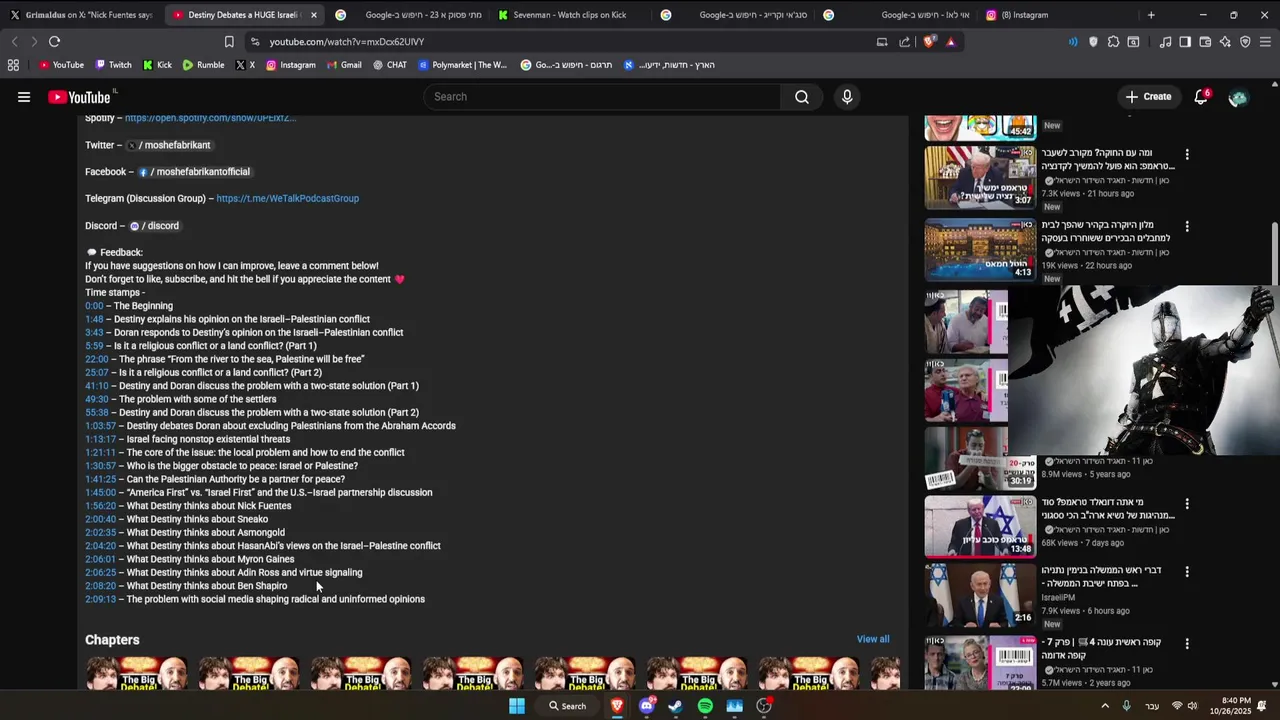The height and width of the screenshot is (720, 1280).
Task: Open the Rumble bookmark
Action: (x=203, y=65)
